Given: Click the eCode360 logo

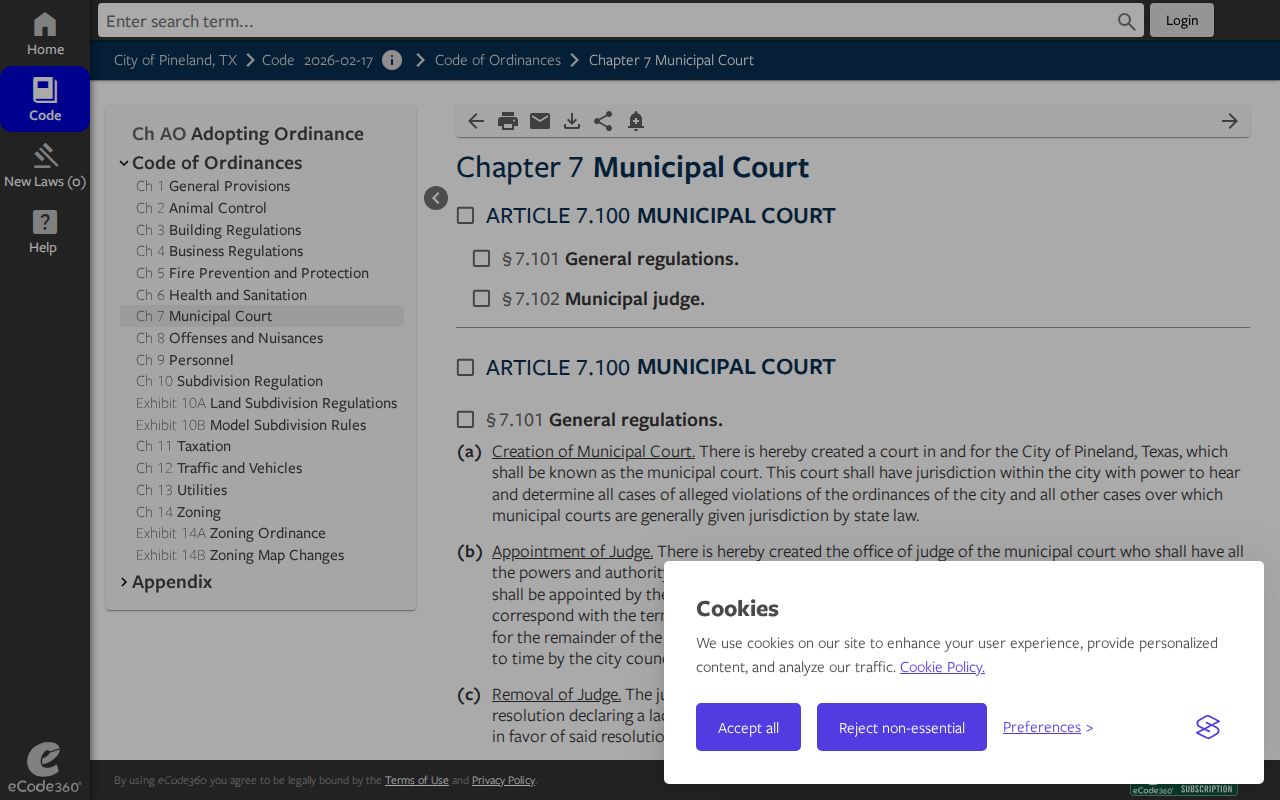Looking at the screenshot, I should (x=44, y=768).
